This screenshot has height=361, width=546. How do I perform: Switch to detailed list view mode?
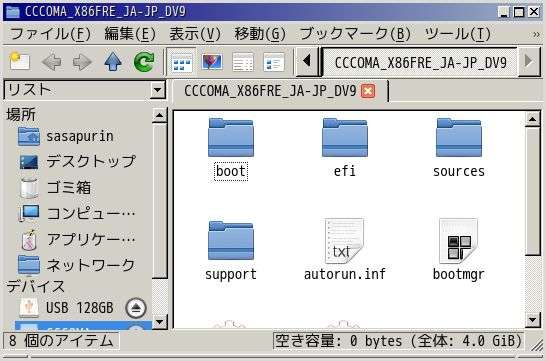pos(274,63)
